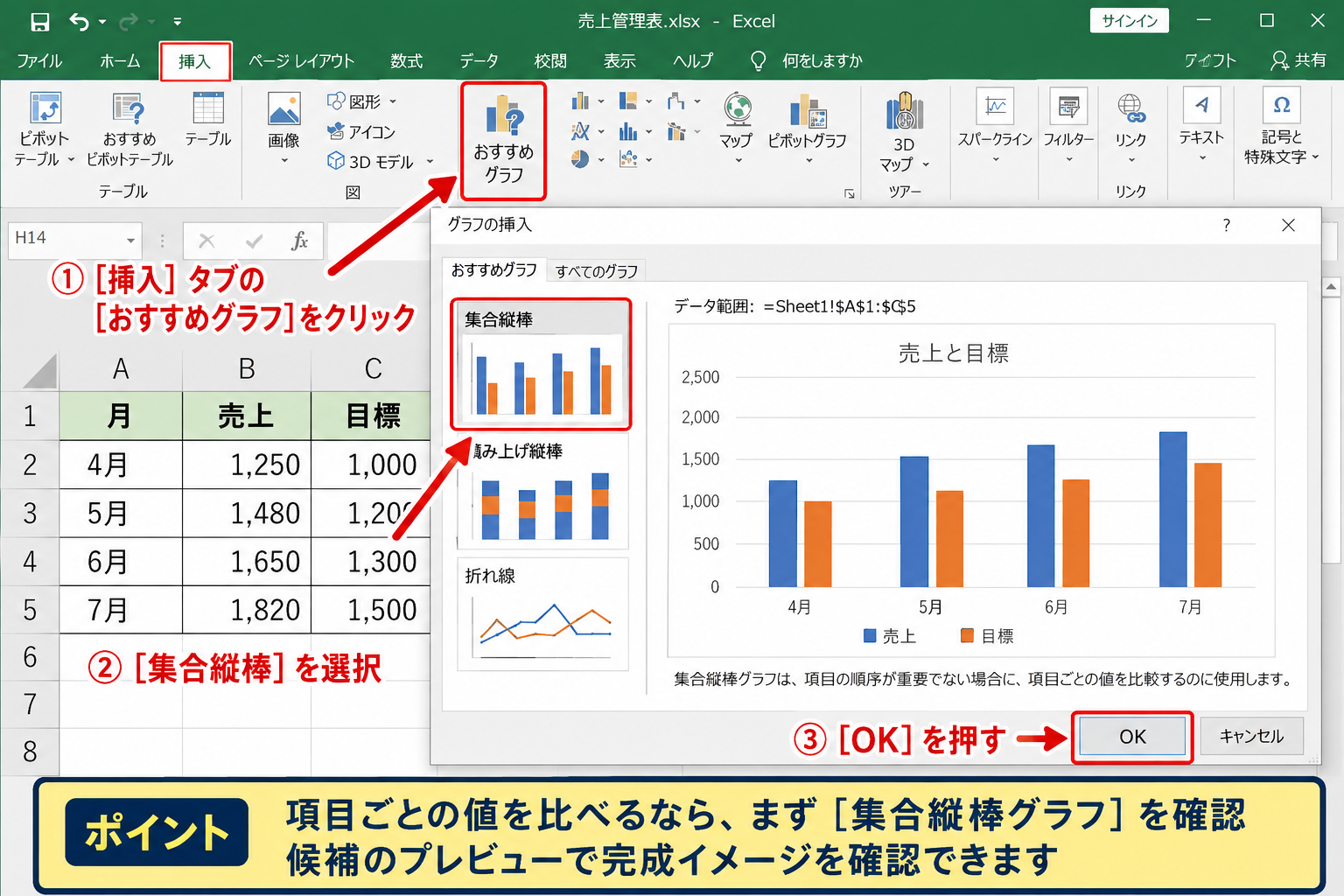This screenshot has height=896, width=1344.
Task: Click the statistical histogram chart icon
Action: point(628,131)
